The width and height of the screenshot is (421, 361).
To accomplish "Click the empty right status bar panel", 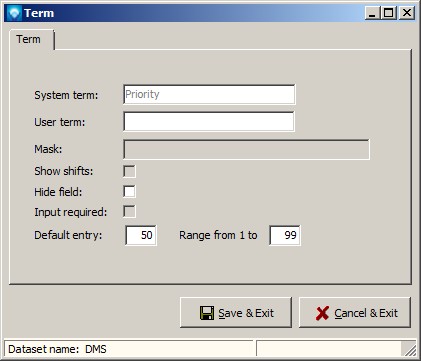I will click(x=330, y=349).
